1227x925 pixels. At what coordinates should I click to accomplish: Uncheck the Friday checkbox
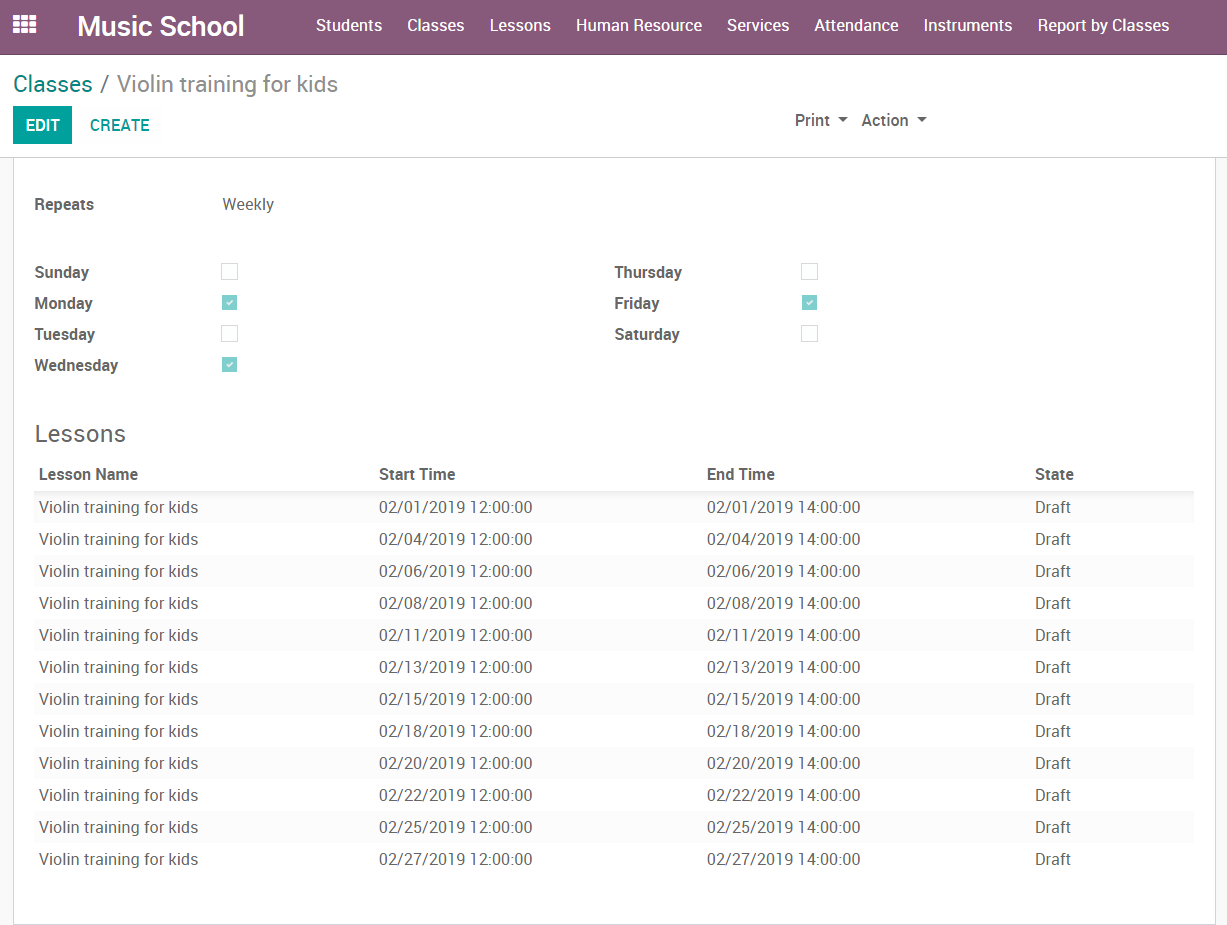click(810, 303)
